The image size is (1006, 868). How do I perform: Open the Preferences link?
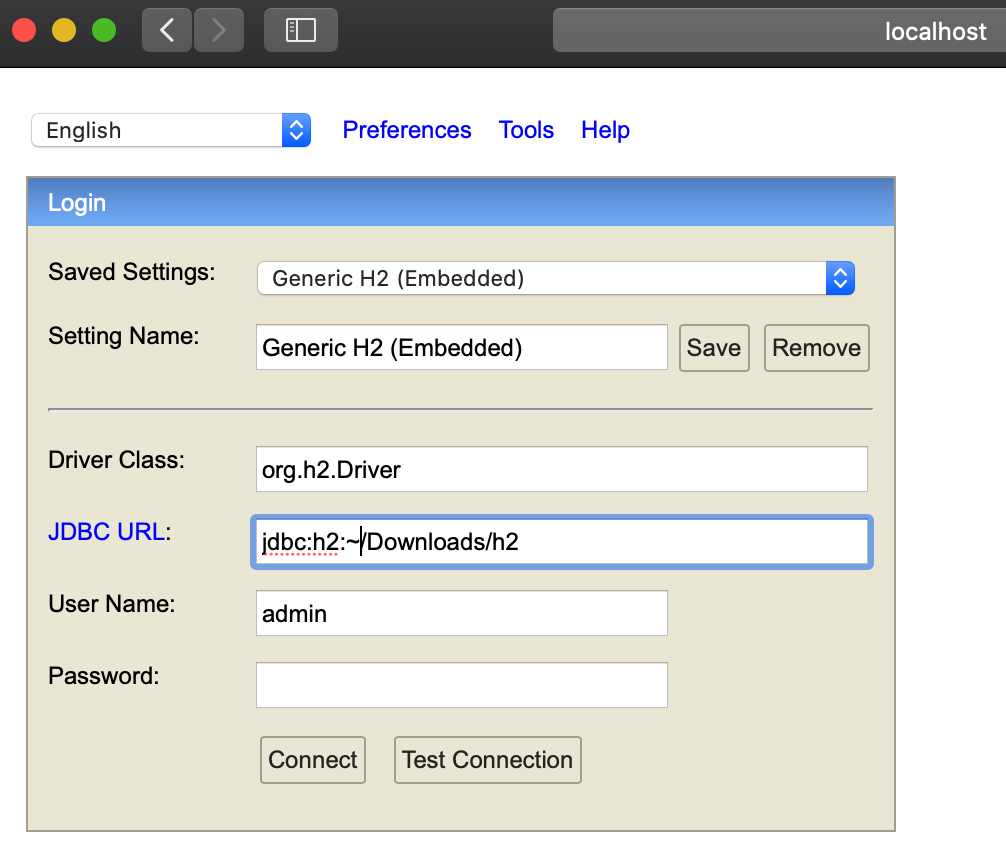[x=407, y=130]
